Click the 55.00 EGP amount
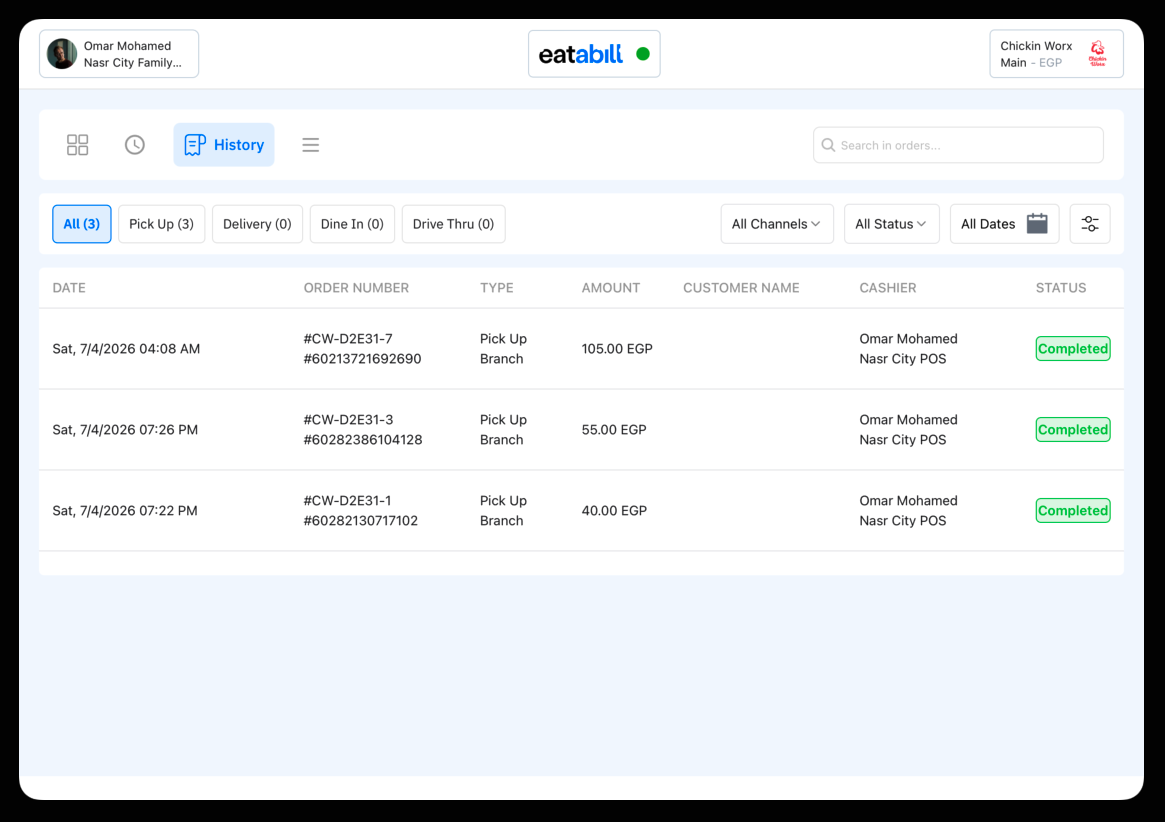 pyautogui.click(x=614, y=430)
